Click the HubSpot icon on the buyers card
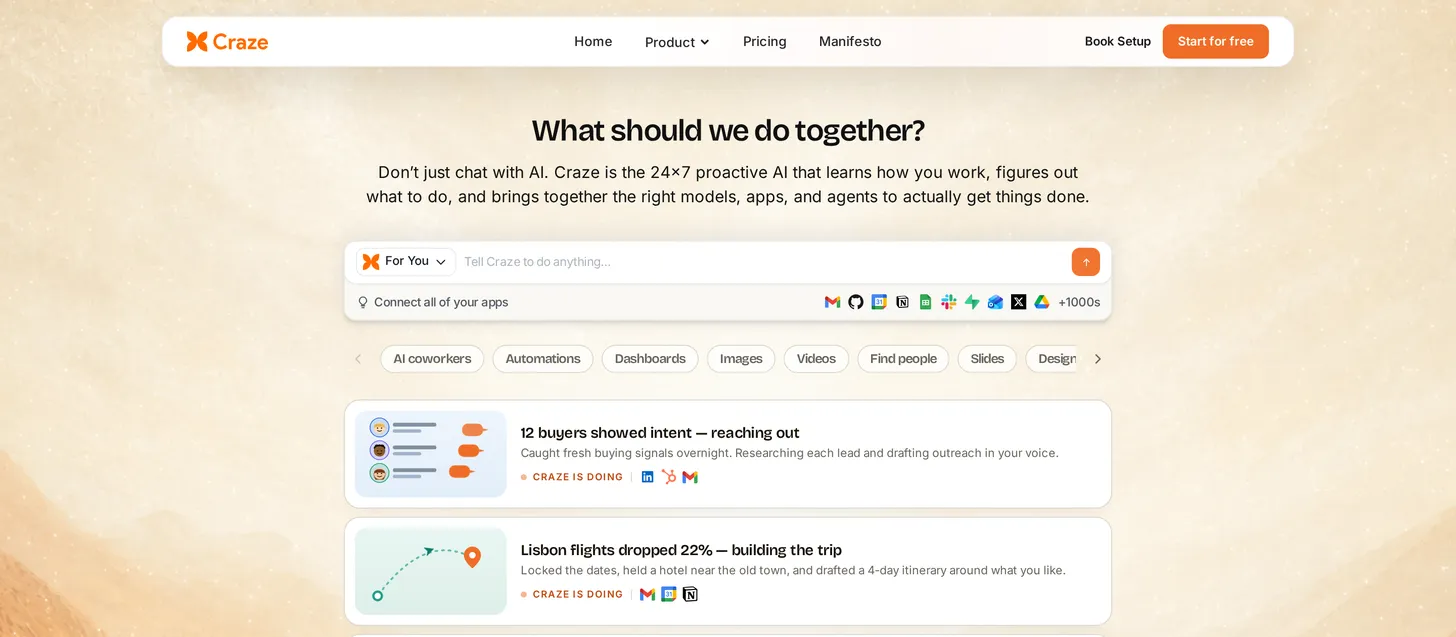1456x637 pixels. (x=669, y=477)
